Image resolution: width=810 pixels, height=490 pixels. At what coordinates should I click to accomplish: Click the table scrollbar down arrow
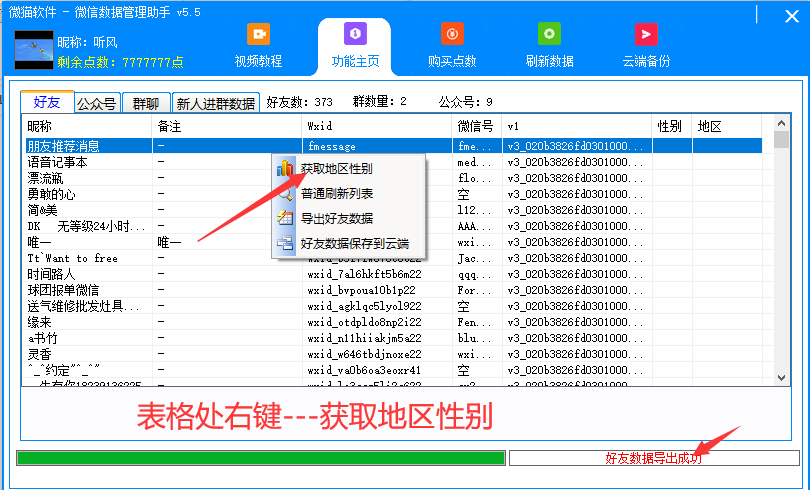pyautogui.click(x=781, y=378)
